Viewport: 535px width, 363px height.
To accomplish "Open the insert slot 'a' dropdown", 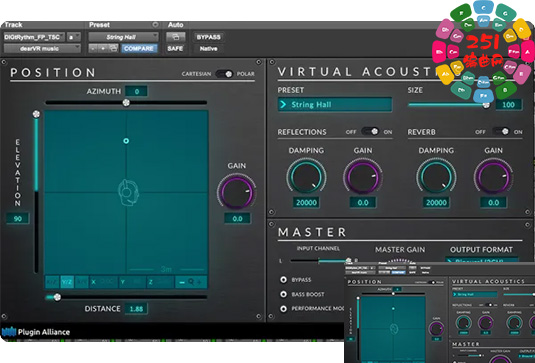I will 74,37.
